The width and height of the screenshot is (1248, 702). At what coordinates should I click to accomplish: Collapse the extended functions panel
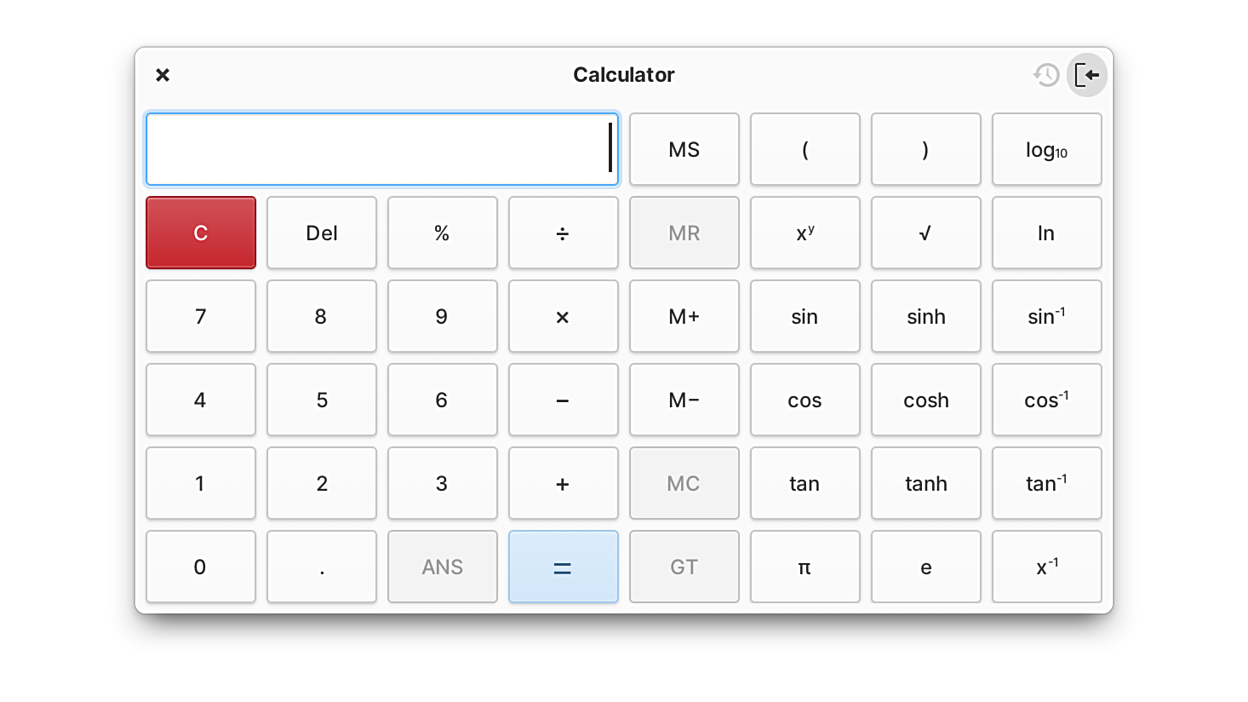1087,75
